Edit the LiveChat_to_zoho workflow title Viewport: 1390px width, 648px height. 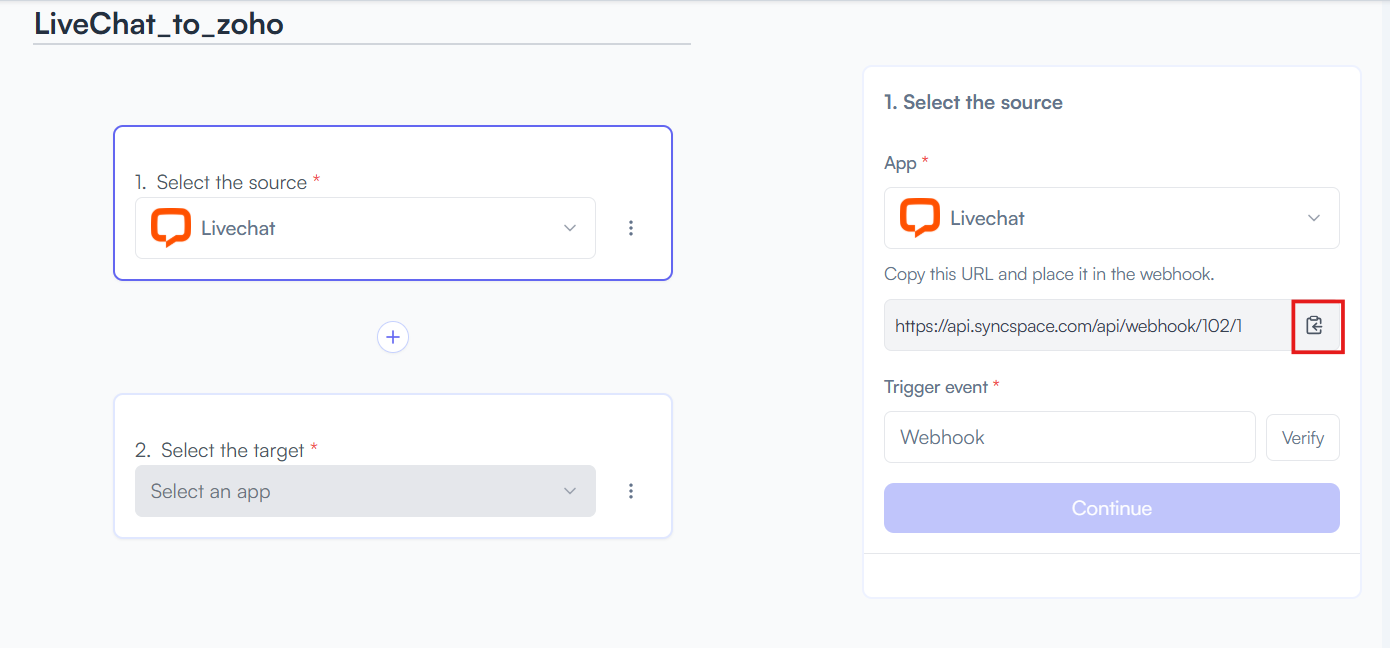pos(159,24)
